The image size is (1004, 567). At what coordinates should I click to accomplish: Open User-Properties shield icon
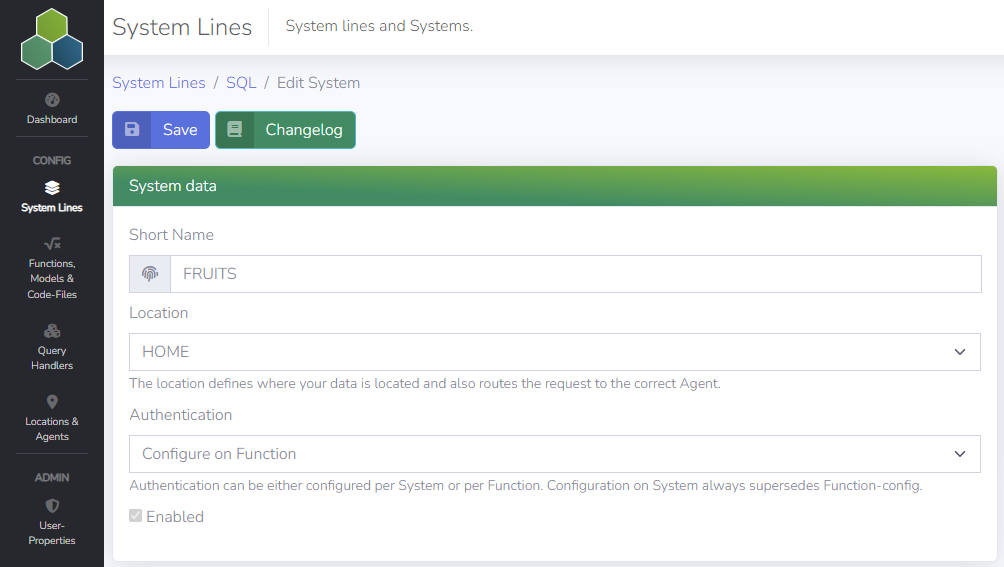coord(52,506)
